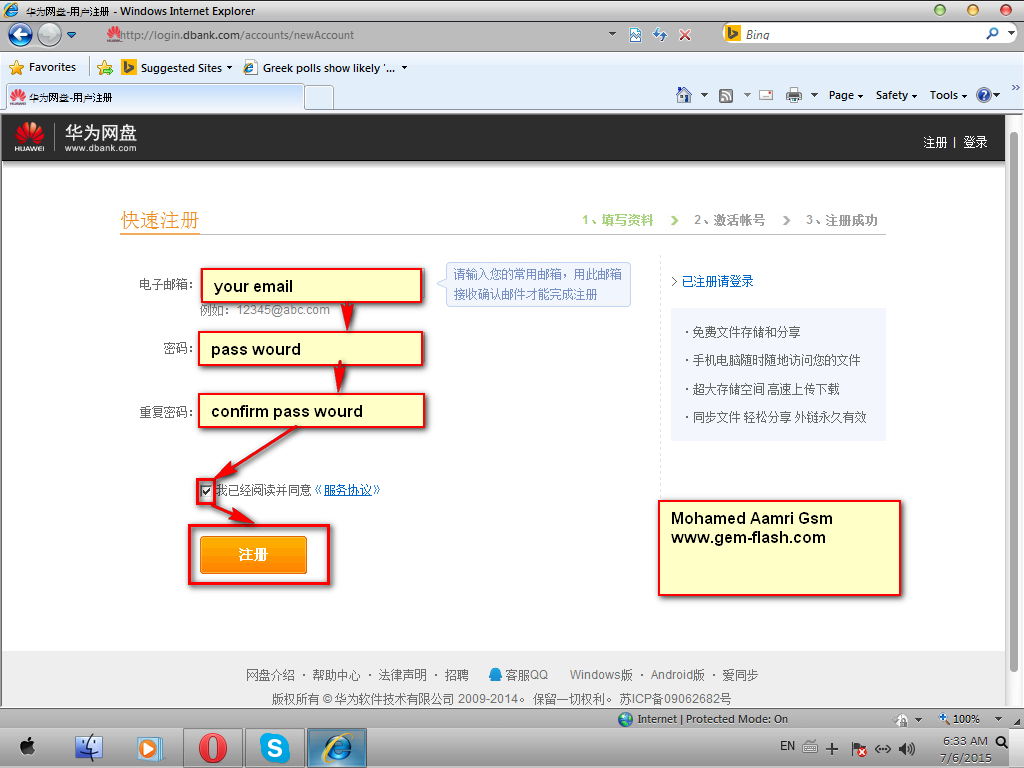Viewport: 1024px width, 768px height.
Task: Click the 注册 link in top header
Action: coord(935,142)
